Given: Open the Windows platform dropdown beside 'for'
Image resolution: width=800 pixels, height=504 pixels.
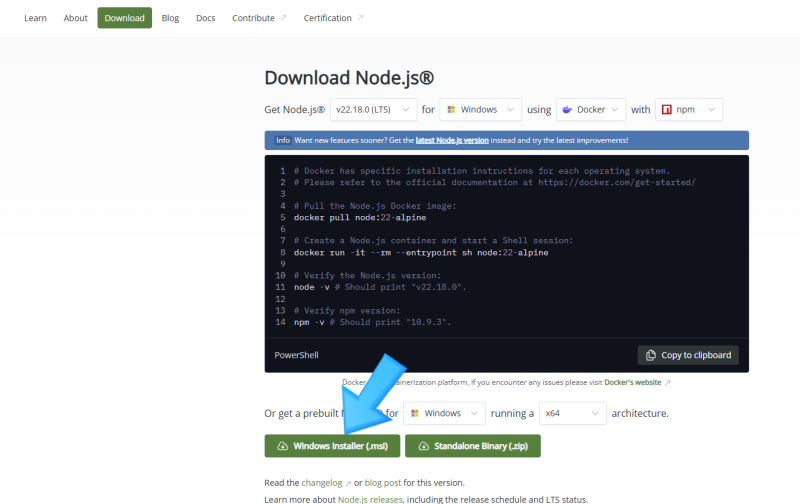Looking at the screenshot, I should tap(481, 110).
